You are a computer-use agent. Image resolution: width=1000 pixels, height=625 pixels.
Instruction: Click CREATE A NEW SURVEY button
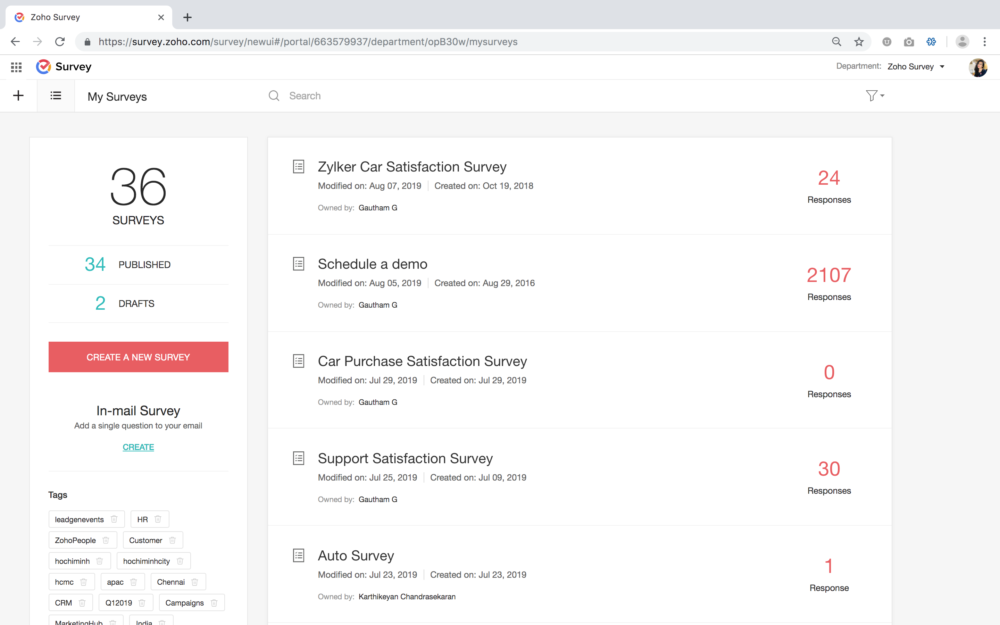pos(138,357)
